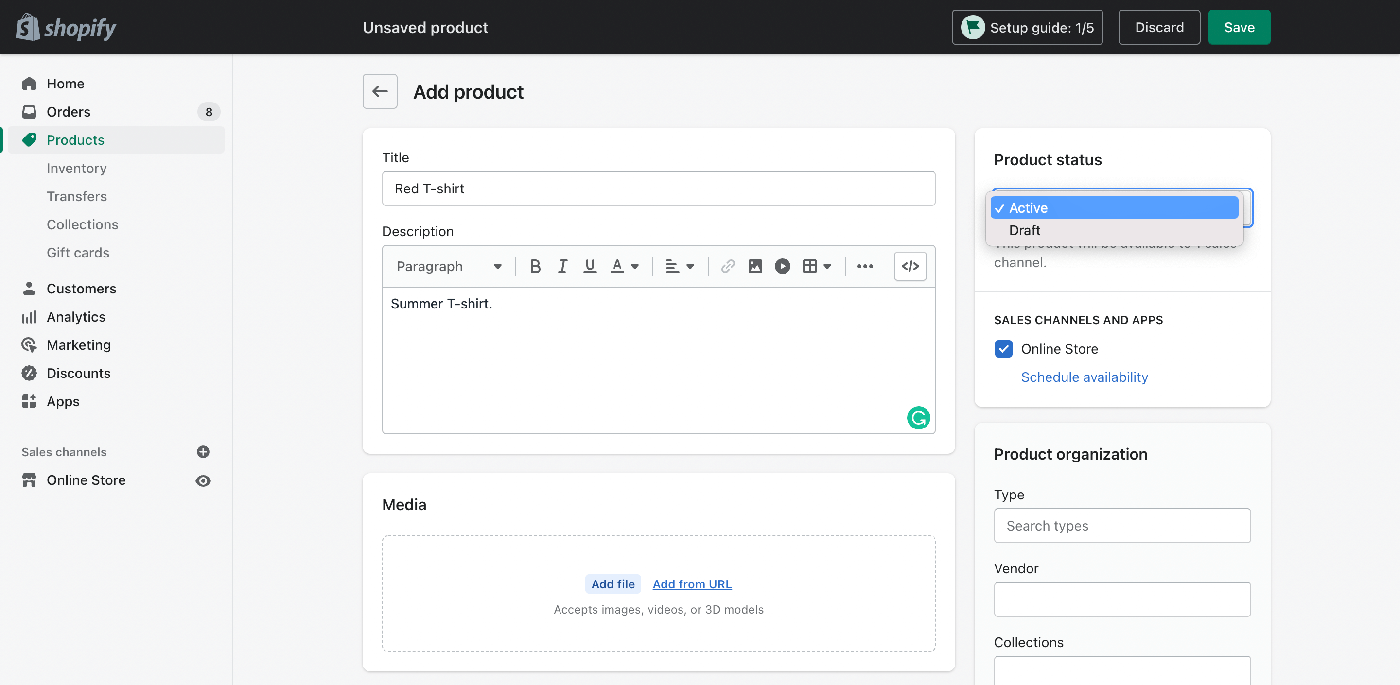Viewport: 1400px width, 685px height.
Task: Select Active in product status list
Action: [x=1115, y=208]
